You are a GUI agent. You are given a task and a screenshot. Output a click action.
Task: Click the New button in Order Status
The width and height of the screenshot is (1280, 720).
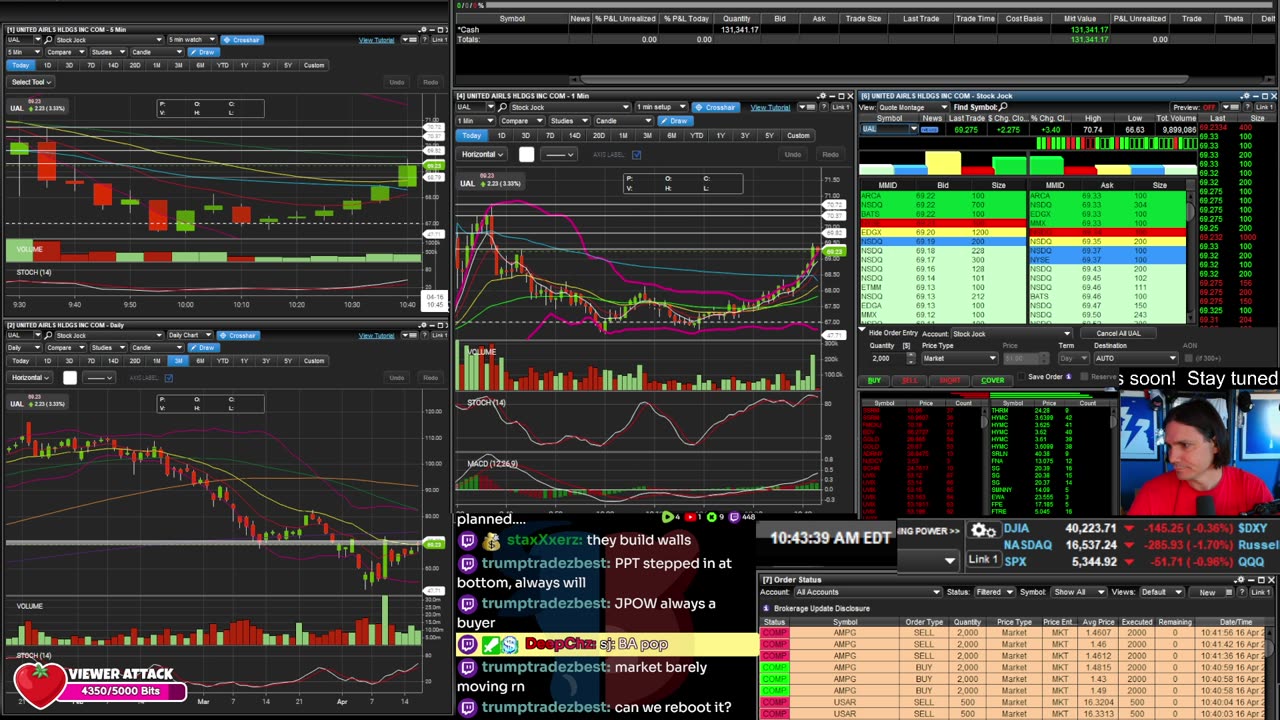pos(1207,592)
